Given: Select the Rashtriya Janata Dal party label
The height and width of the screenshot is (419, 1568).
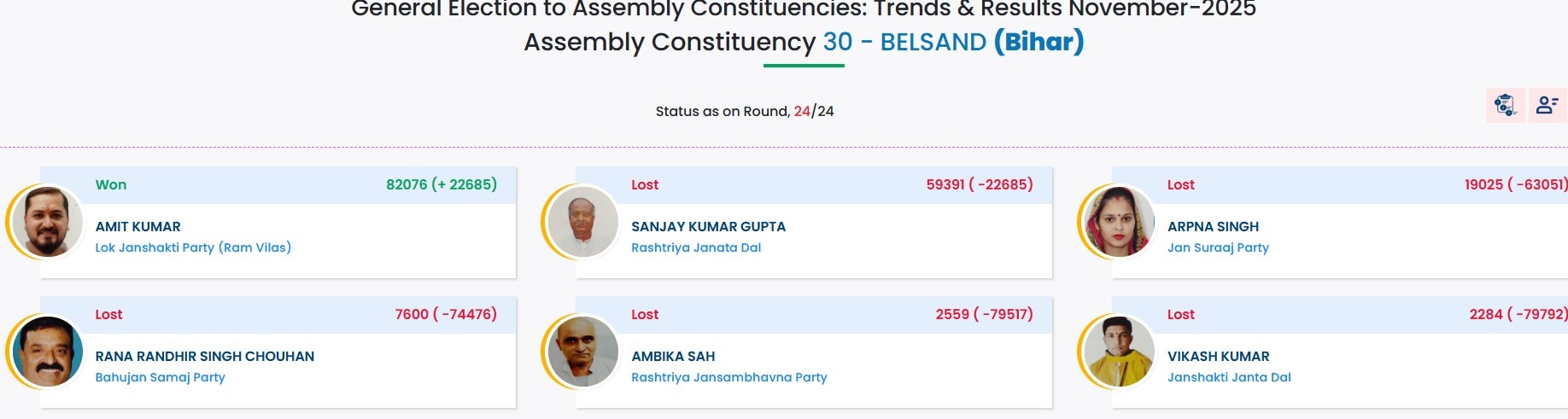Looking at the screenshot, I should [x=696, y=247].
